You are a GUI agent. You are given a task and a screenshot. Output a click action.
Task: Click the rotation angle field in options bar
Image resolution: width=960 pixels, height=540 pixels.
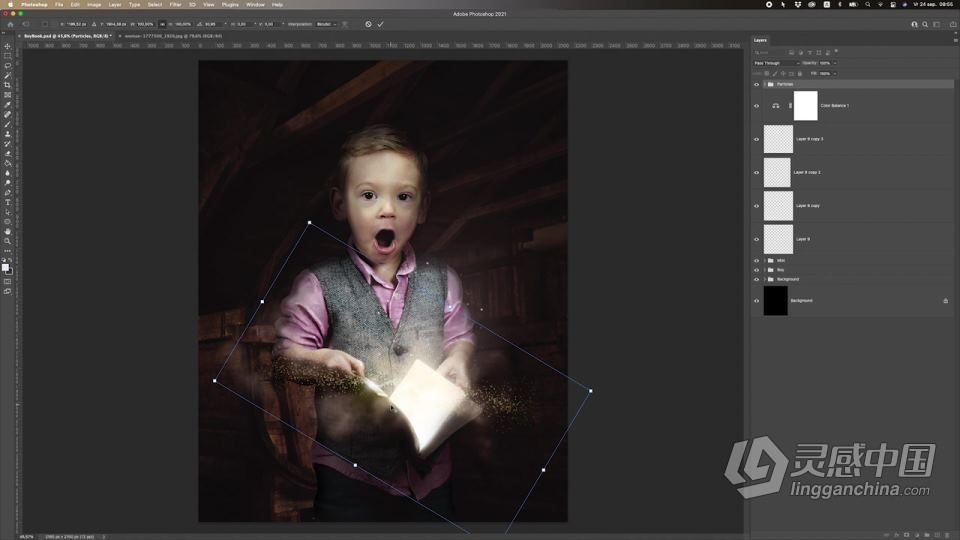coord(214,24)
